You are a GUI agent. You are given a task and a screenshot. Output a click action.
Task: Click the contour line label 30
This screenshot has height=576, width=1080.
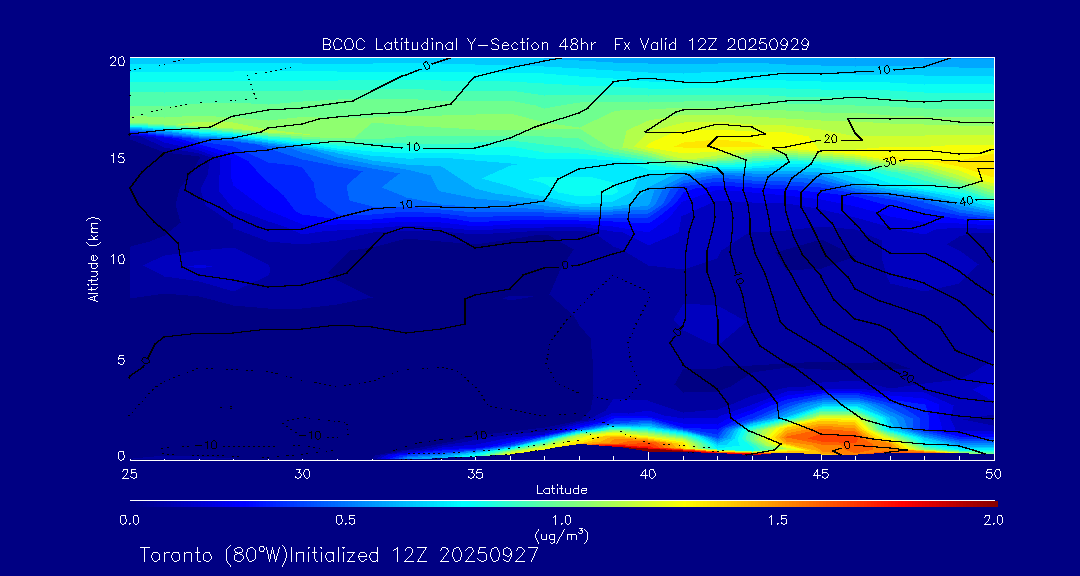click(892, 161)
